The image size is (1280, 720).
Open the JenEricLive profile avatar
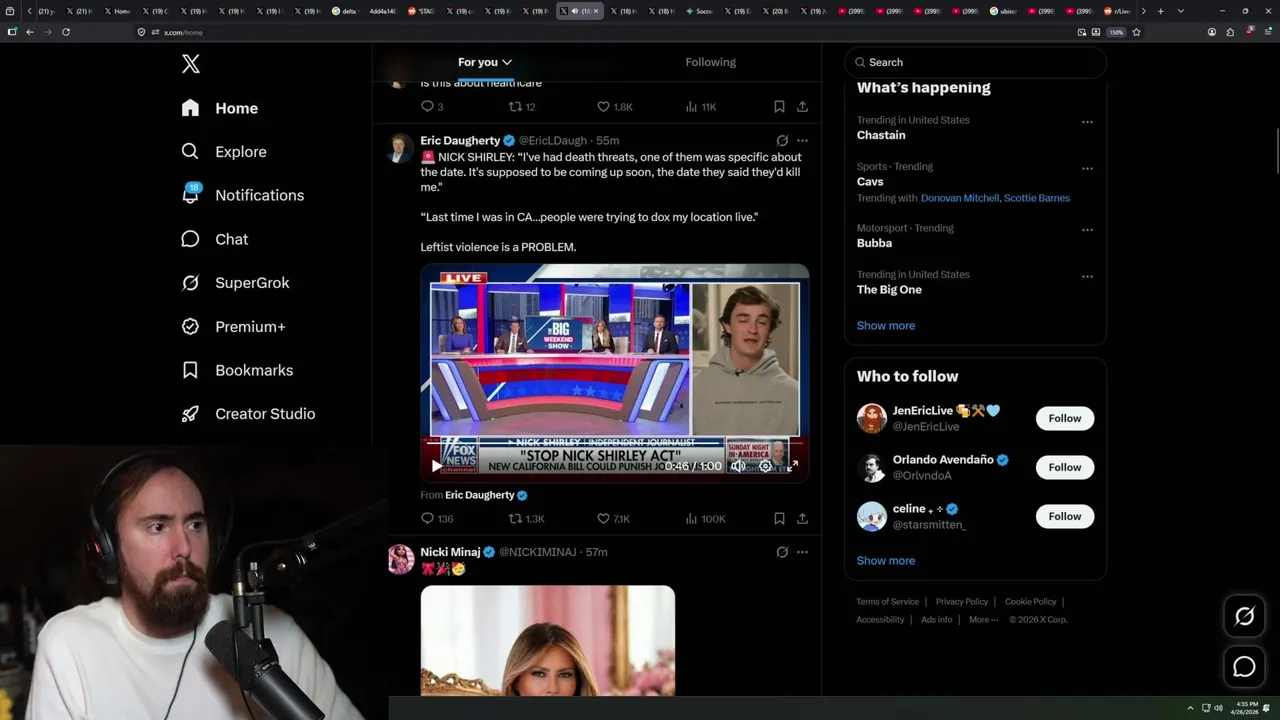(872, 419)
